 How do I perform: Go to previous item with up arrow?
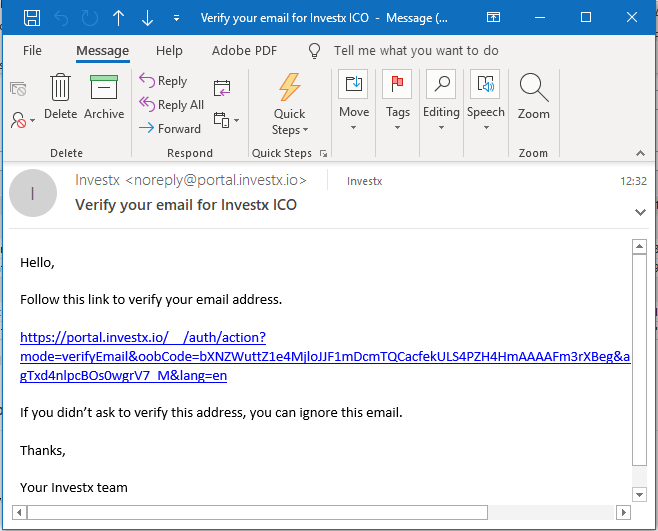point(119,18)
